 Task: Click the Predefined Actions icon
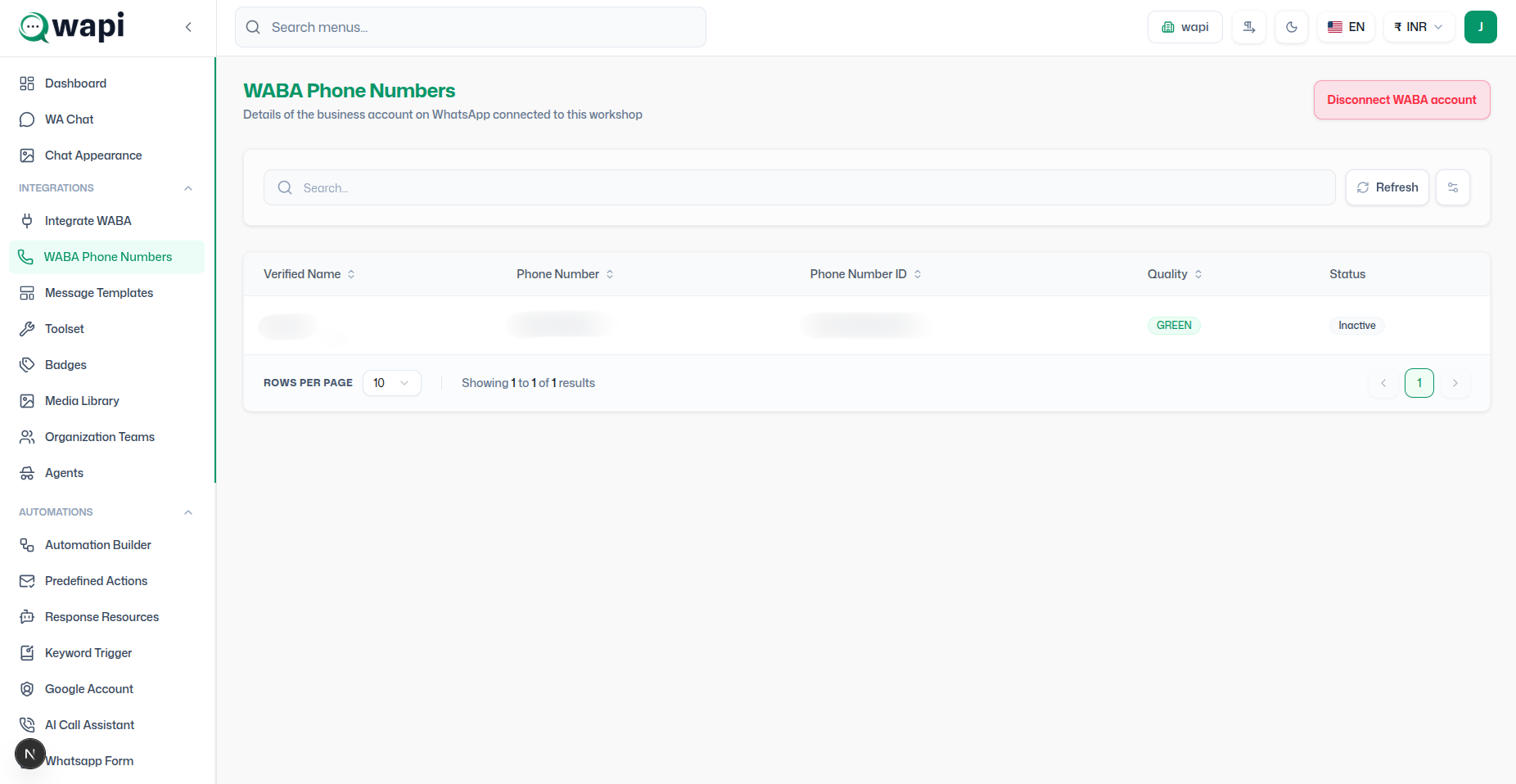(27, 581)
